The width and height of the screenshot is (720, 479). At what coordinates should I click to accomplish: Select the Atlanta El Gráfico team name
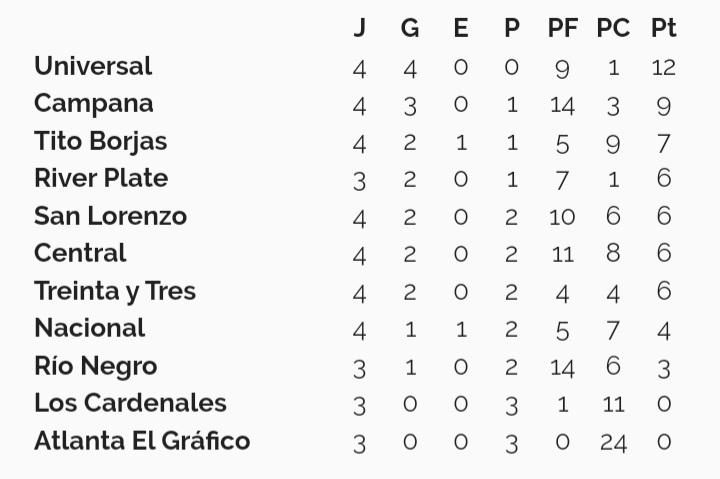(x=142, y=440)
